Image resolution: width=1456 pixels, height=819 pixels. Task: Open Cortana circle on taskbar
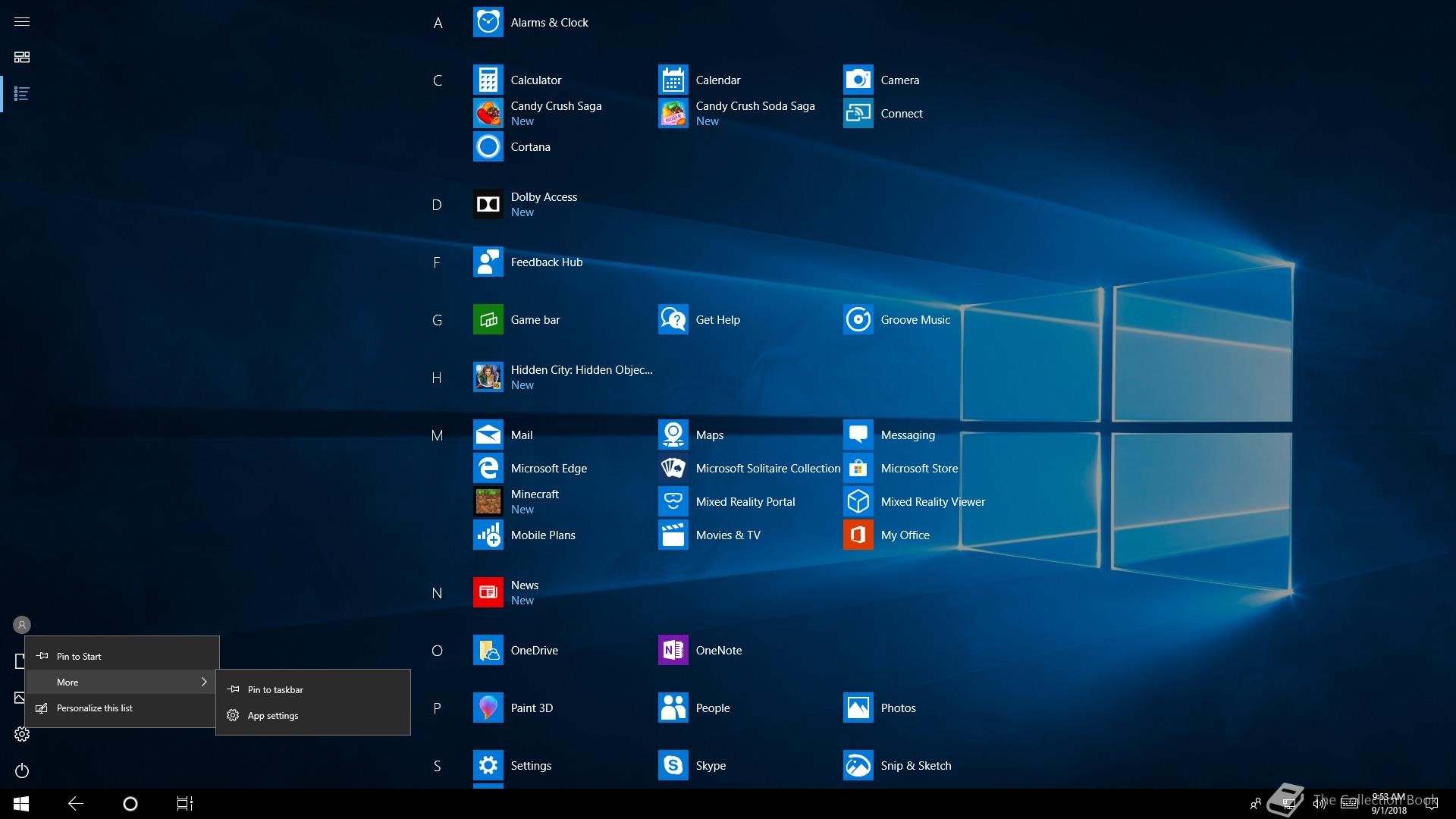(130, 804)
